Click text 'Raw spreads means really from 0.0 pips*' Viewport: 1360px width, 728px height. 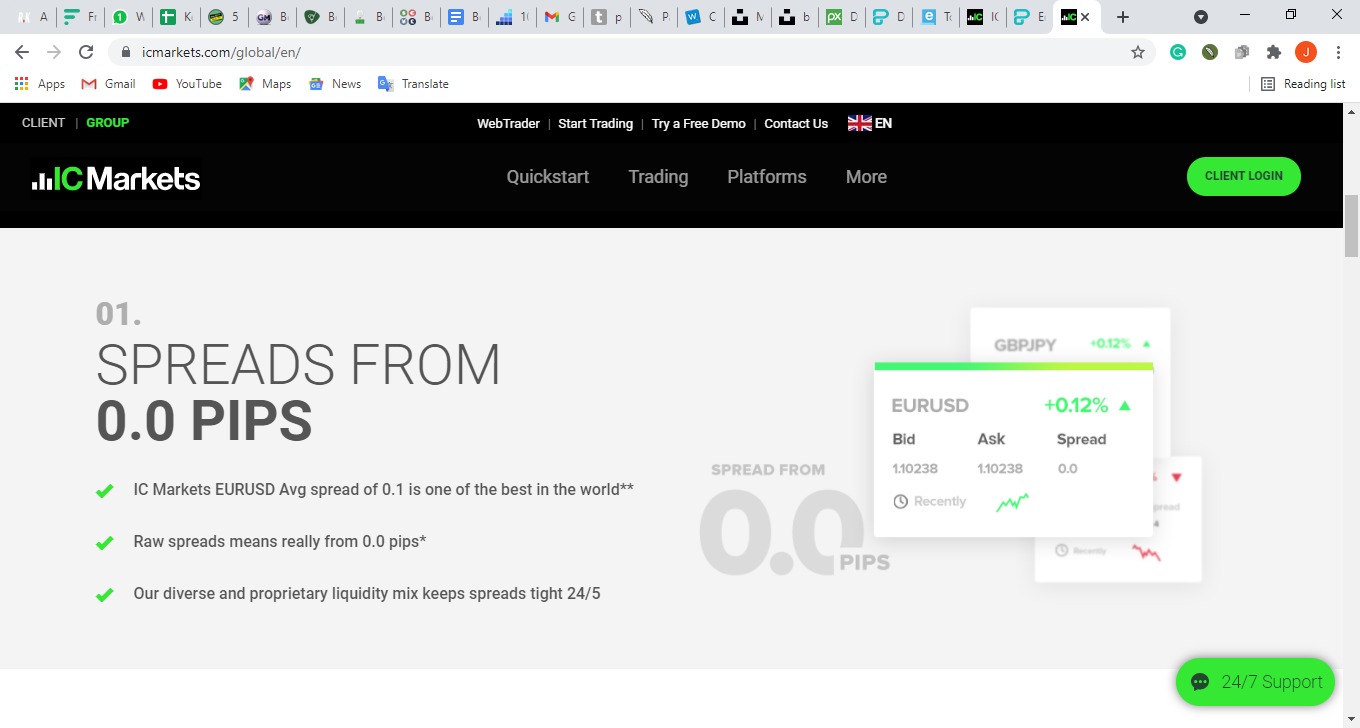click(x=280, y=541)
